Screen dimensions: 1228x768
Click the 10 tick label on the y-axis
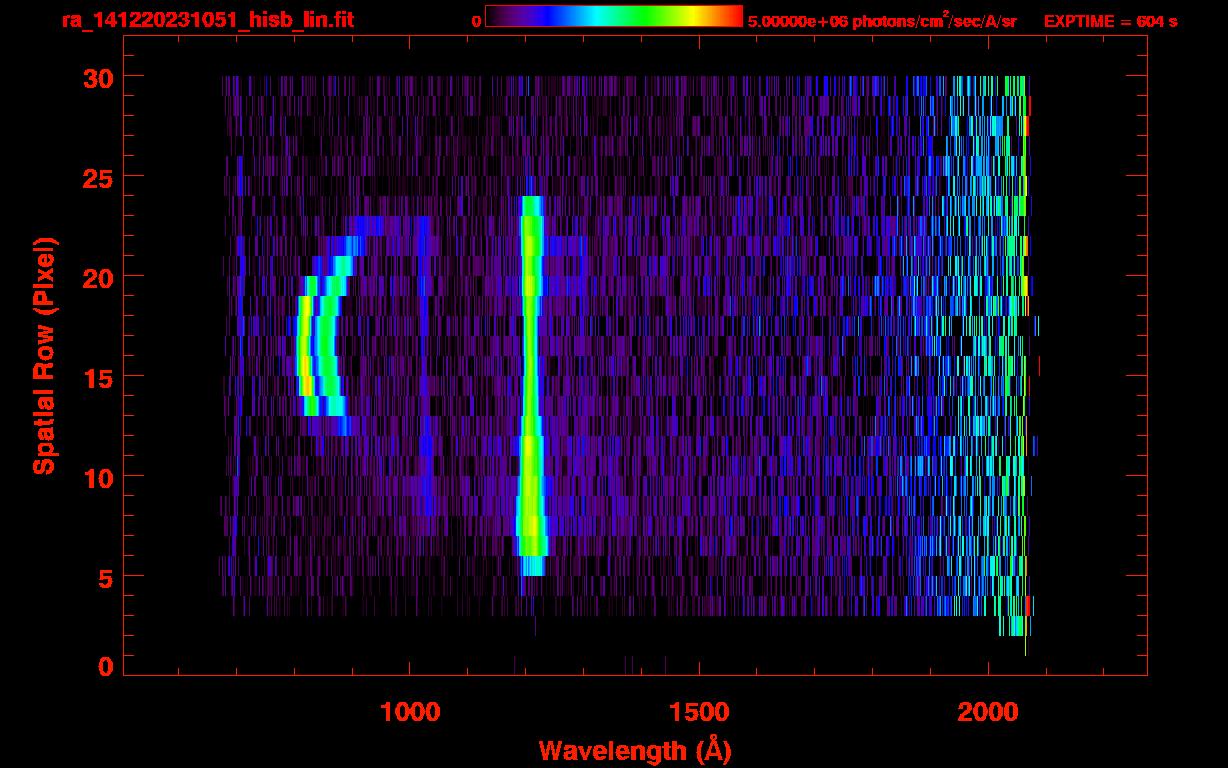[x=97, y=477]
